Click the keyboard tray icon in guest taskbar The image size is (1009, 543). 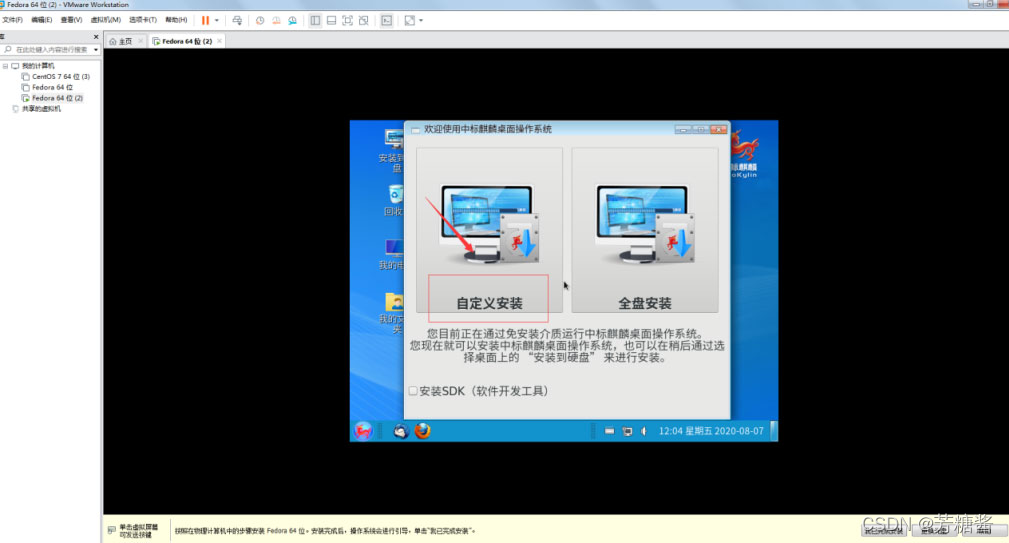pyautogui.click(x=609, y=431)
